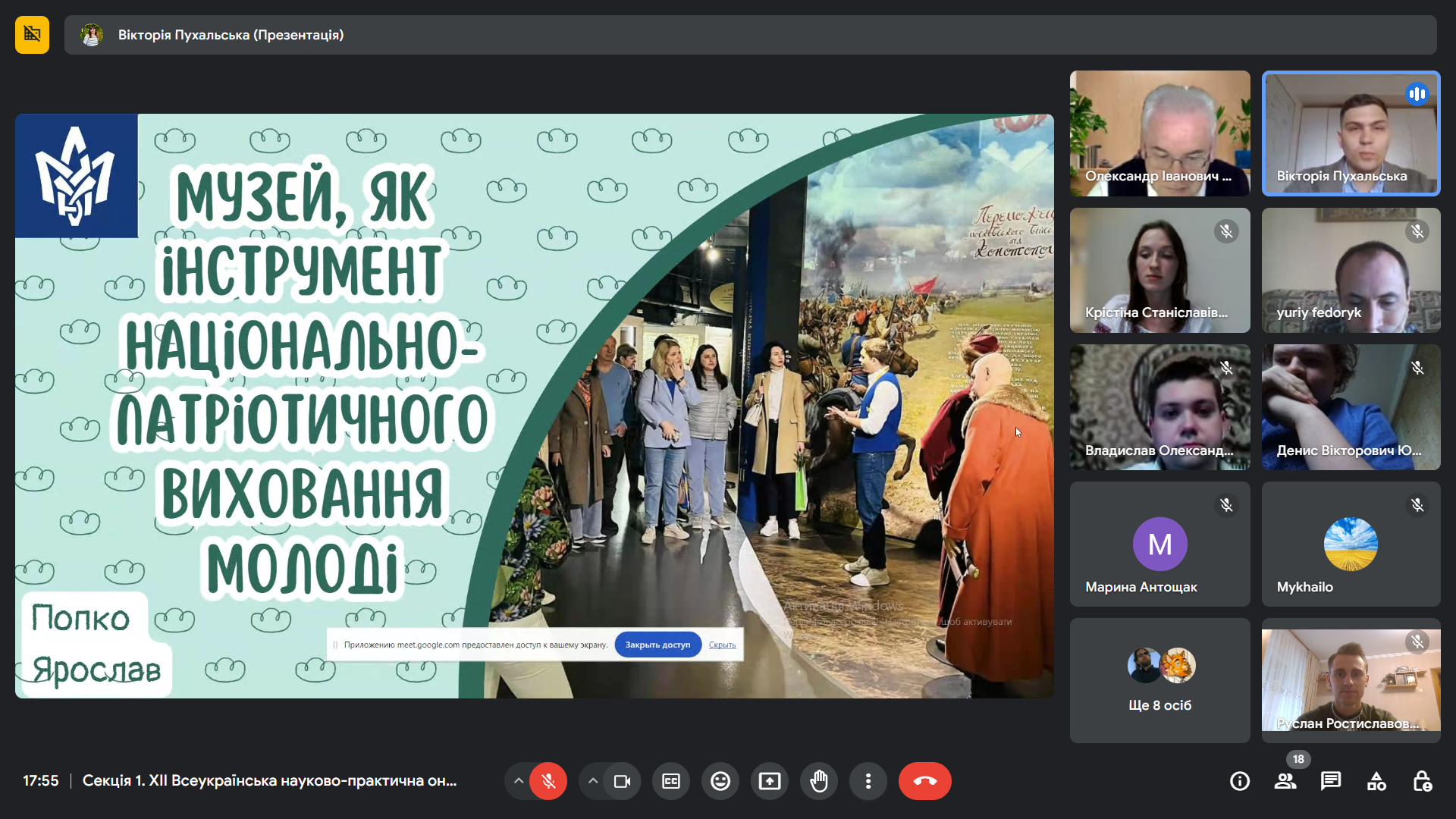The width and height of the screenshot is (1456, 819).
Task: Unmute the microphone with the red mic button
Action: 548,781
